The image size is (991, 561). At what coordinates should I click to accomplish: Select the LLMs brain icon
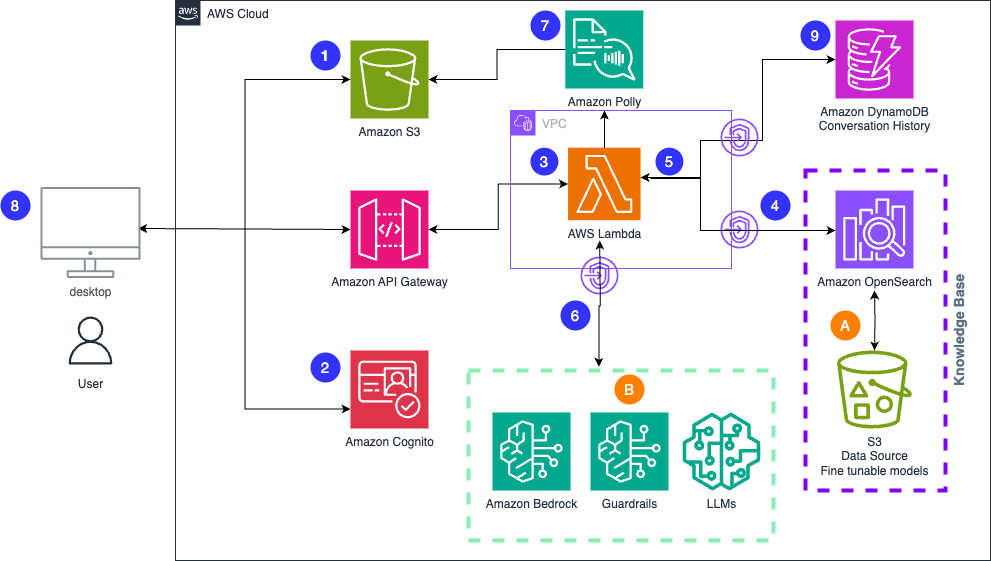point(720,451)
